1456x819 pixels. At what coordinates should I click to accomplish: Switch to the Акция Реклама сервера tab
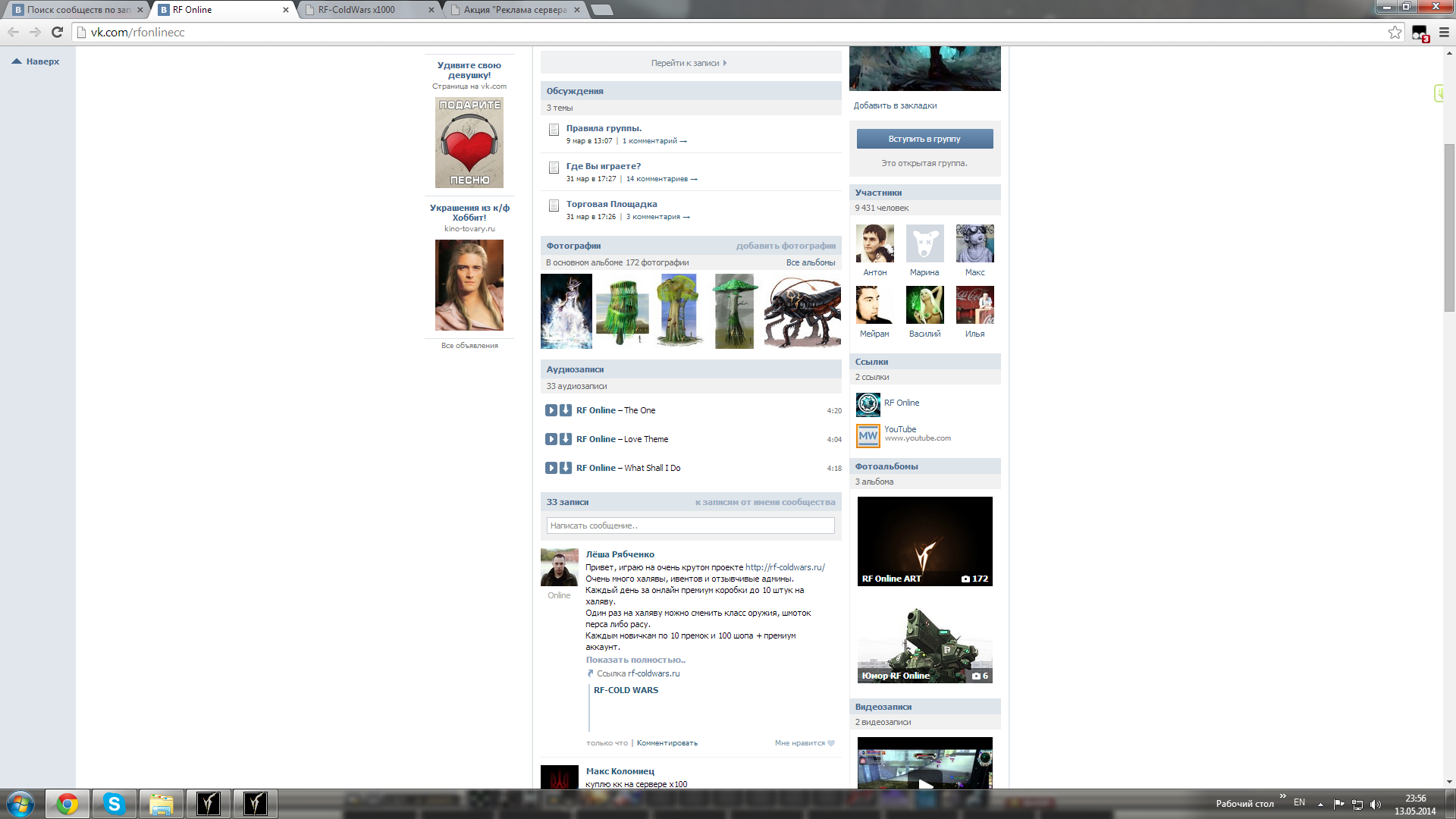coord(515,10)
